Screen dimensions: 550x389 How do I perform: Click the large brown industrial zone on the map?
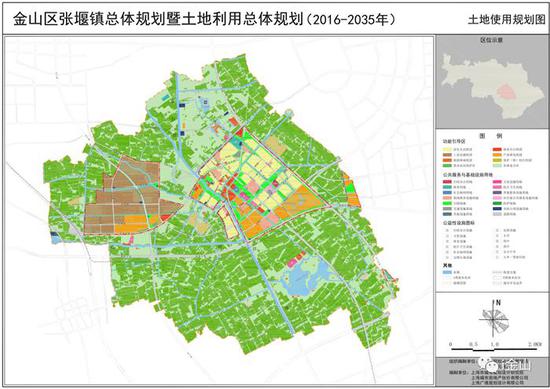pos(130,196)
